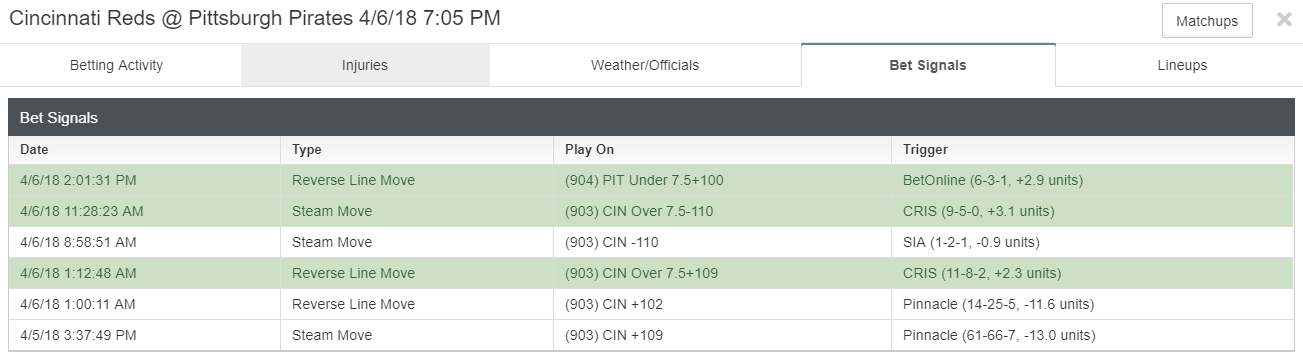Switch to the Betting Activity tab
Screen dimensions: 1303x361
pos(116,66)
